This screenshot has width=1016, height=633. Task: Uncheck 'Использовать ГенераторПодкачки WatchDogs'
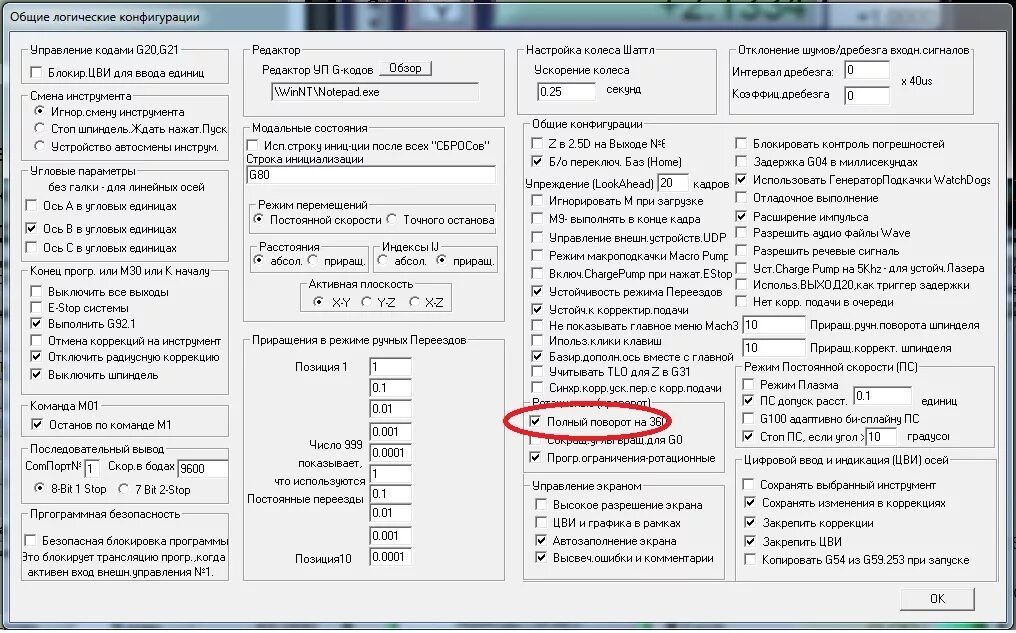tap(741, 180)
